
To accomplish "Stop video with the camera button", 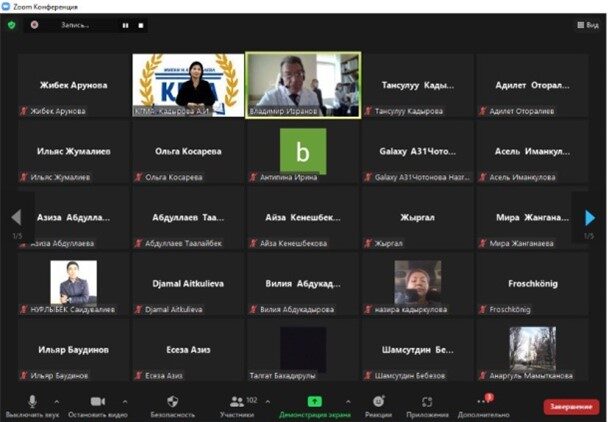I will click(98, 402).
